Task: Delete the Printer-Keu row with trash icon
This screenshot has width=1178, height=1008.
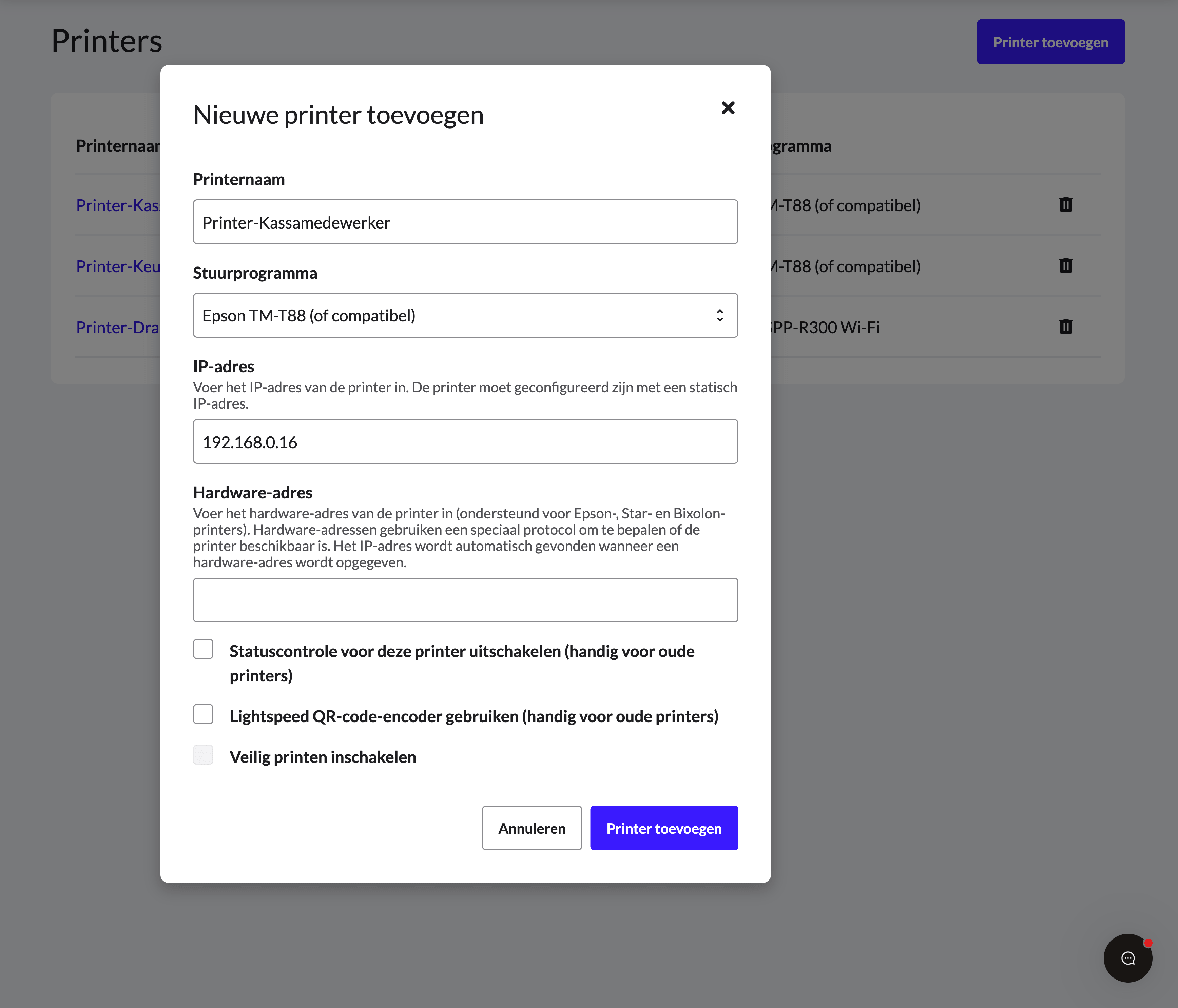Action: [x=1066, y=265]
